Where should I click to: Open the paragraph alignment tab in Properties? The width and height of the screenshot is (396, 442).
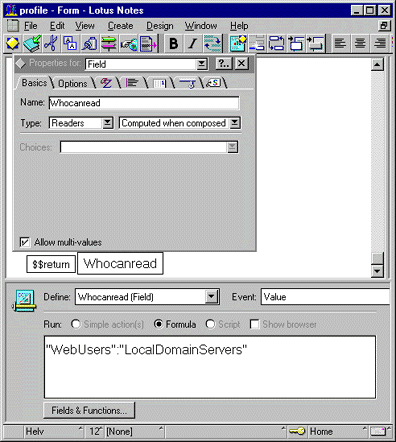[132, 83]
